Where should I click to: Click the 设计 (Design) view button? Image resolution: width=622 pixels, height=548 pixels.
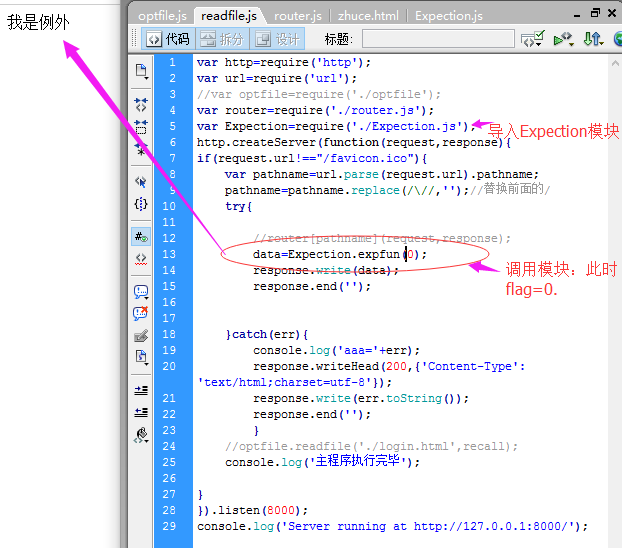277,39
